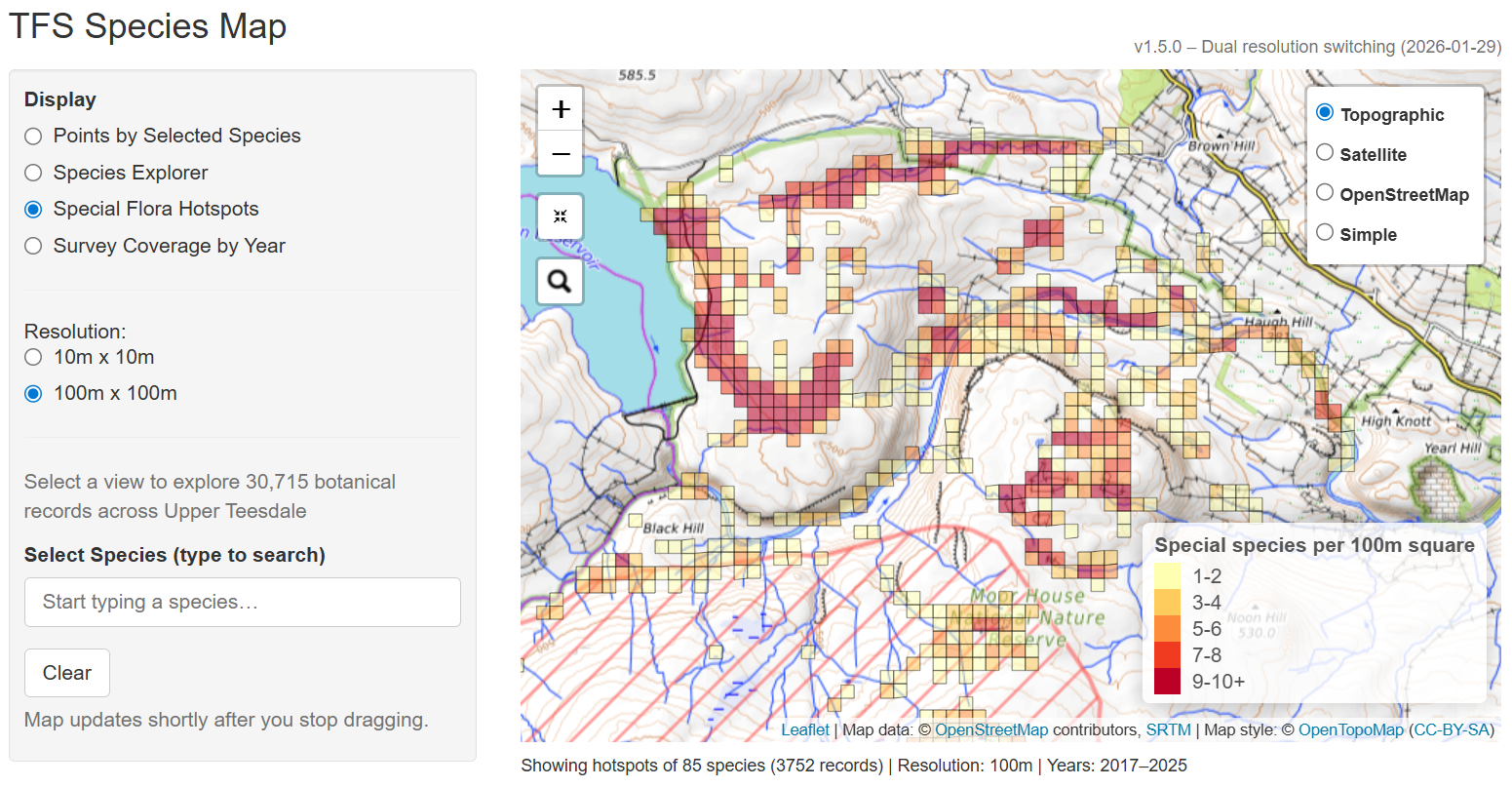Enable the Survey Coverage by Year view
Viewport: 1512px width, 787px height.
[32, 246]
